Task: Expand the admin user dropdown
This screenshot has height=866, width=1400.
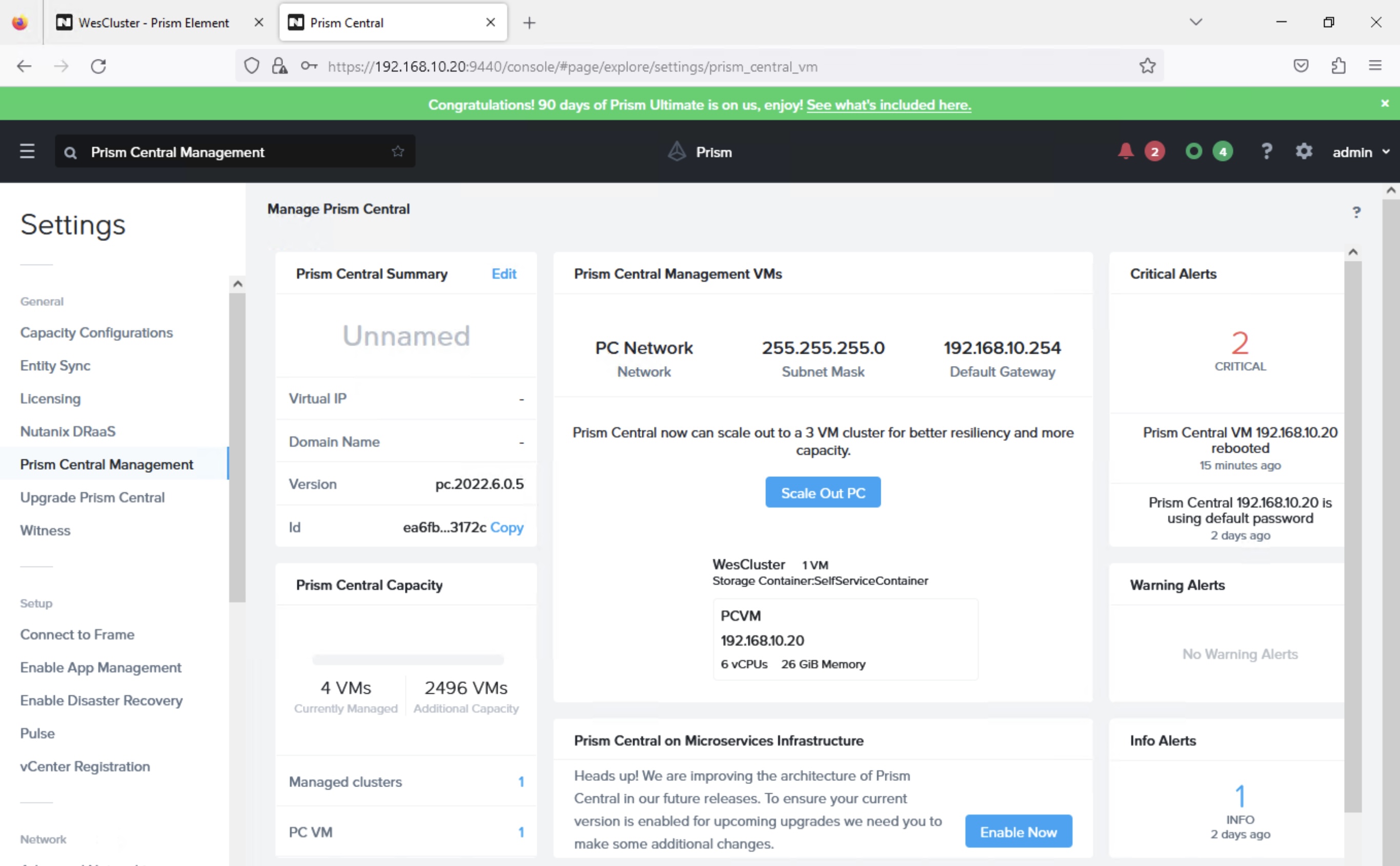Action: click(x=1361, y=152)
